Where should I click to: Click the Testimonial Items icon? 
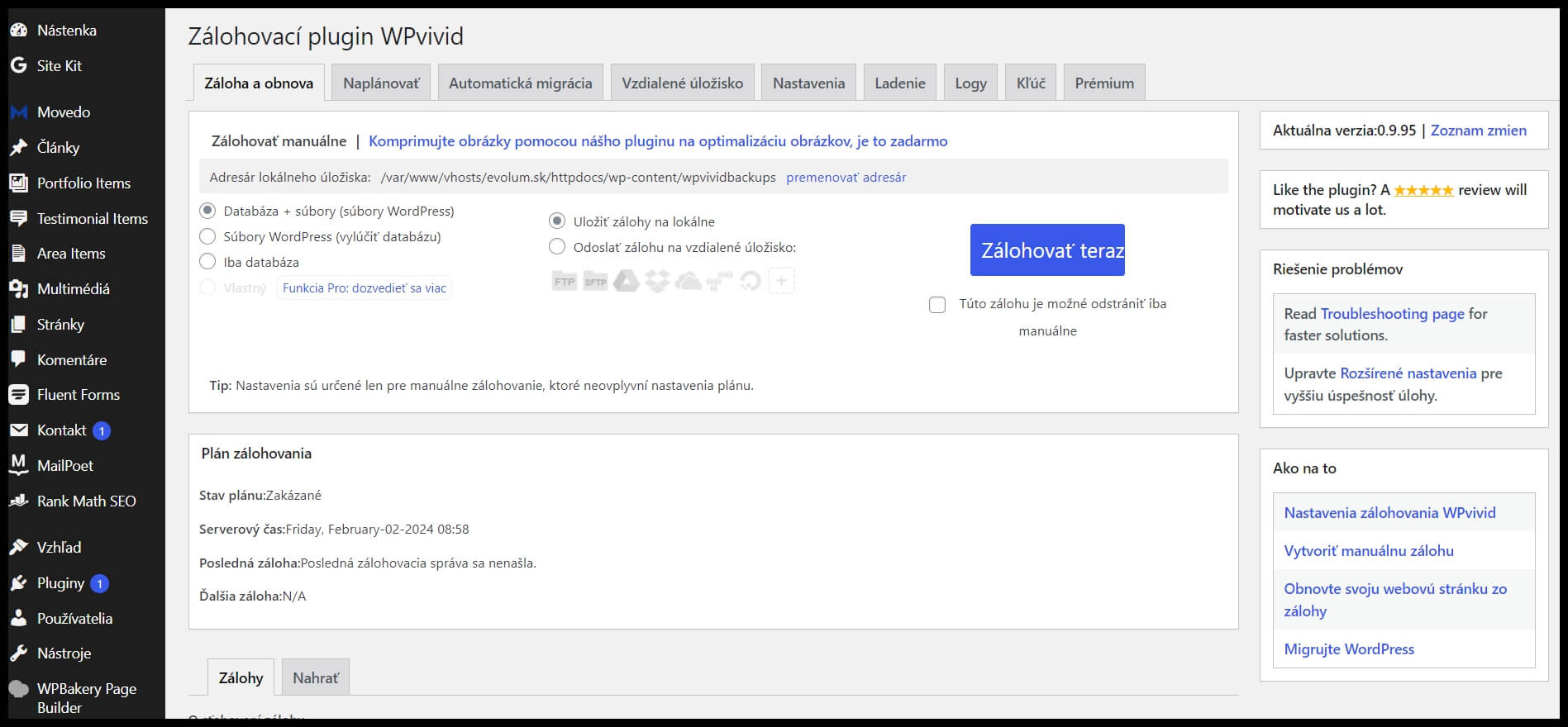[18, 219]
